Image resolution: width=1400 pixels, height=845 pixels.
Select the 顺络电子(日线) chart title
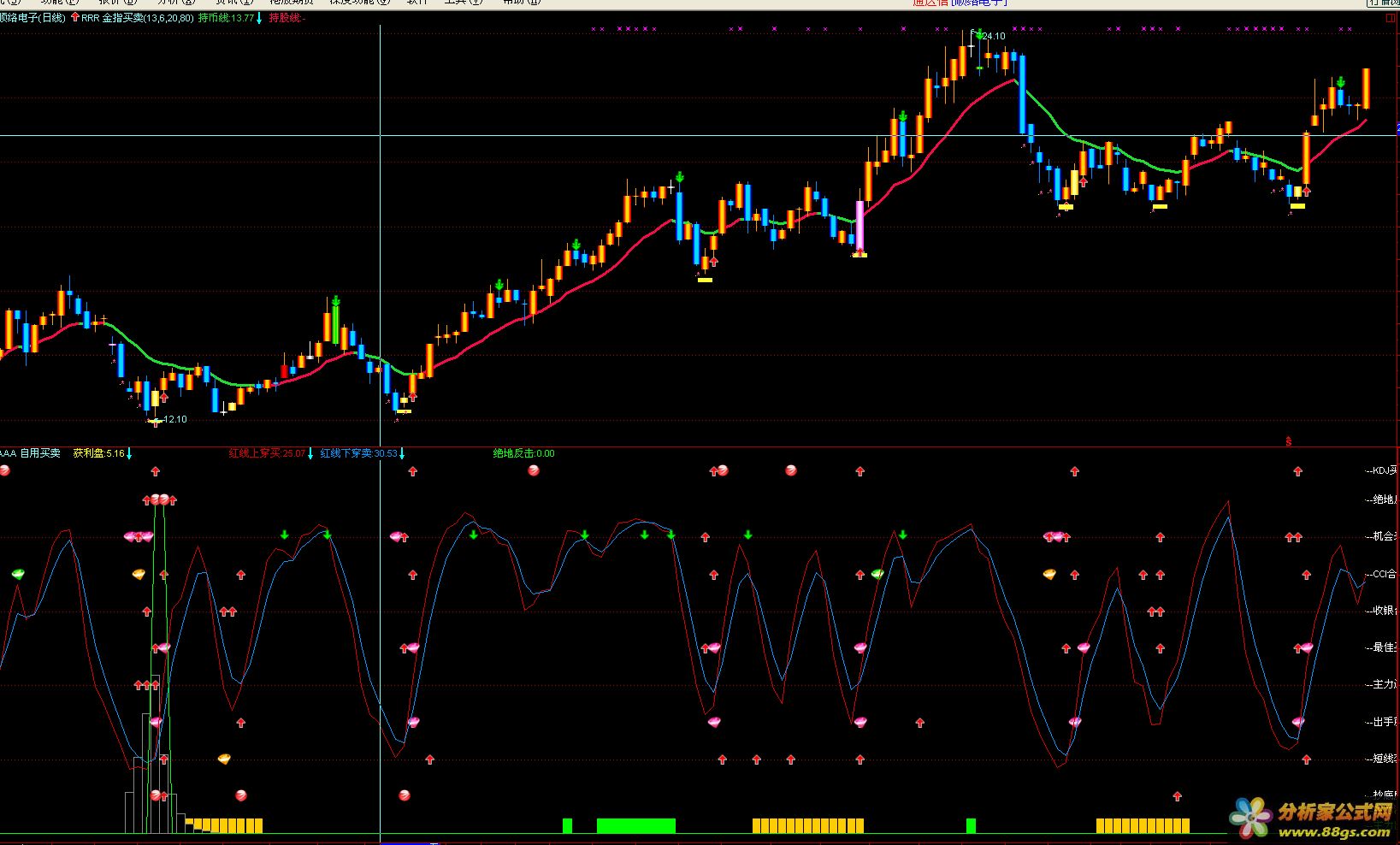[32, 17]
